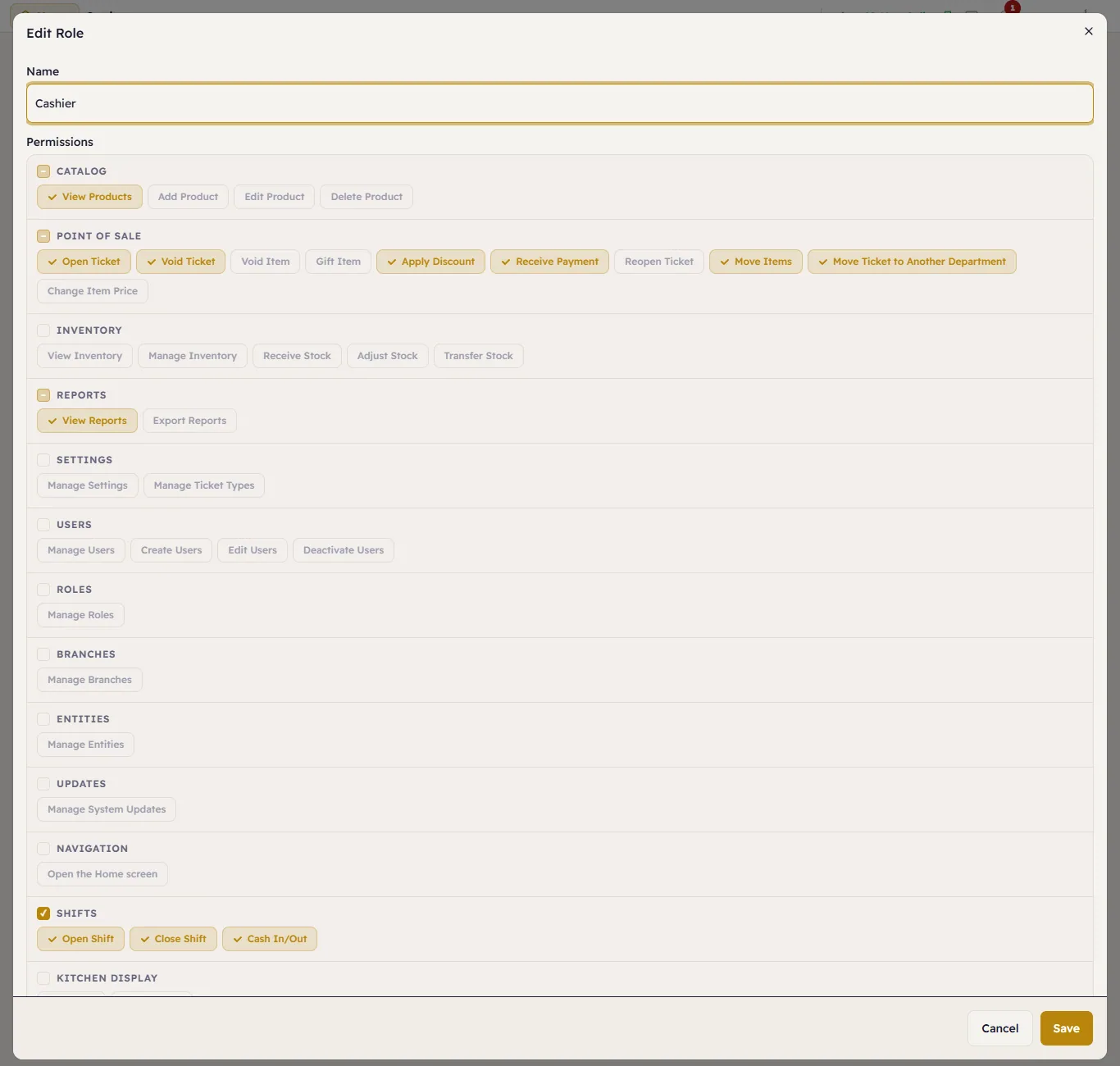This screenshot has width=1120, height=1066.
Task: Turn on the Edit Product permission
Action: click(x=274, y=197)
